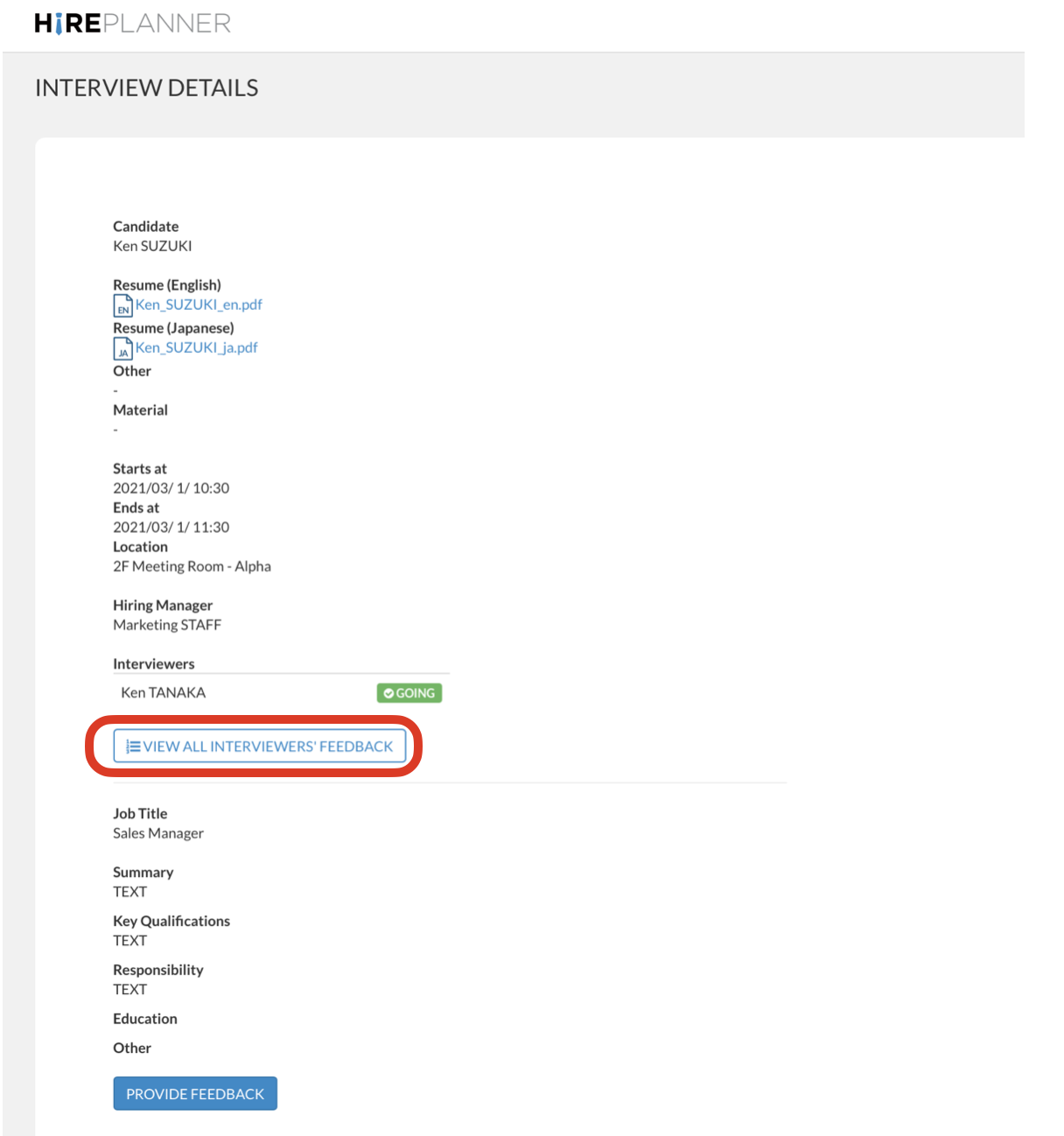Image resolution: width=1064 pixels, height=1136 pixels.
Task: Click the TEXT value under Key Qualifications
Action: coord(129,941)
